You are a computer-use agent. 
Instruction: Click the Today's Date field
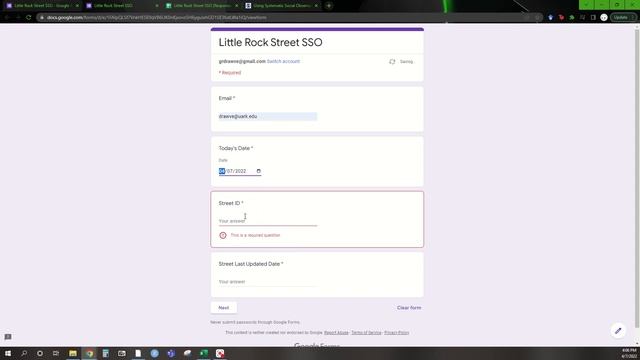(240, 171)
